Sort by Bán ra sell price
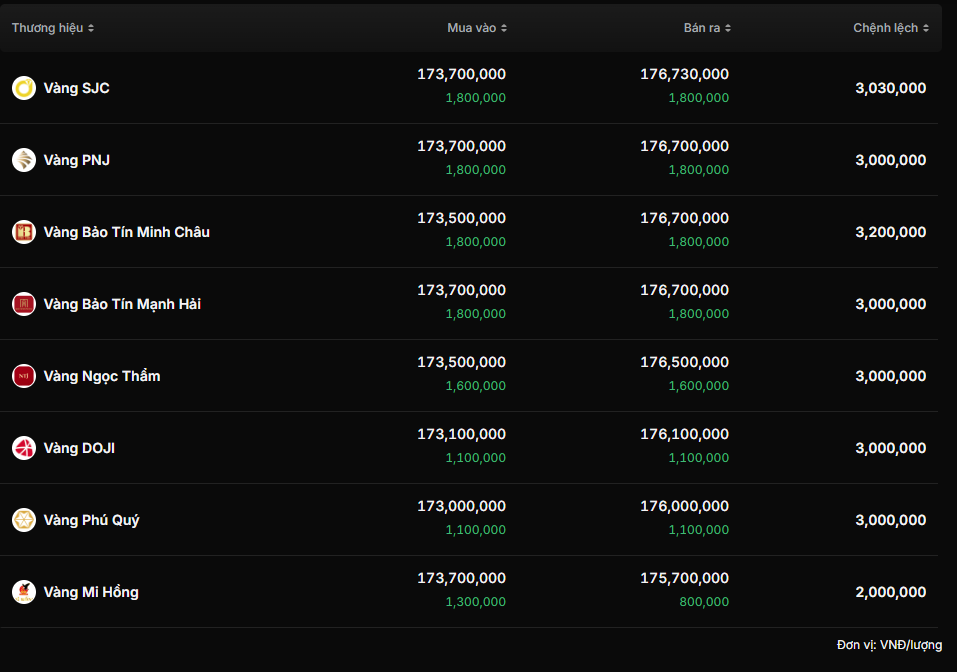The height and width of the screenshot is (672, 957). tap(707, 28)
